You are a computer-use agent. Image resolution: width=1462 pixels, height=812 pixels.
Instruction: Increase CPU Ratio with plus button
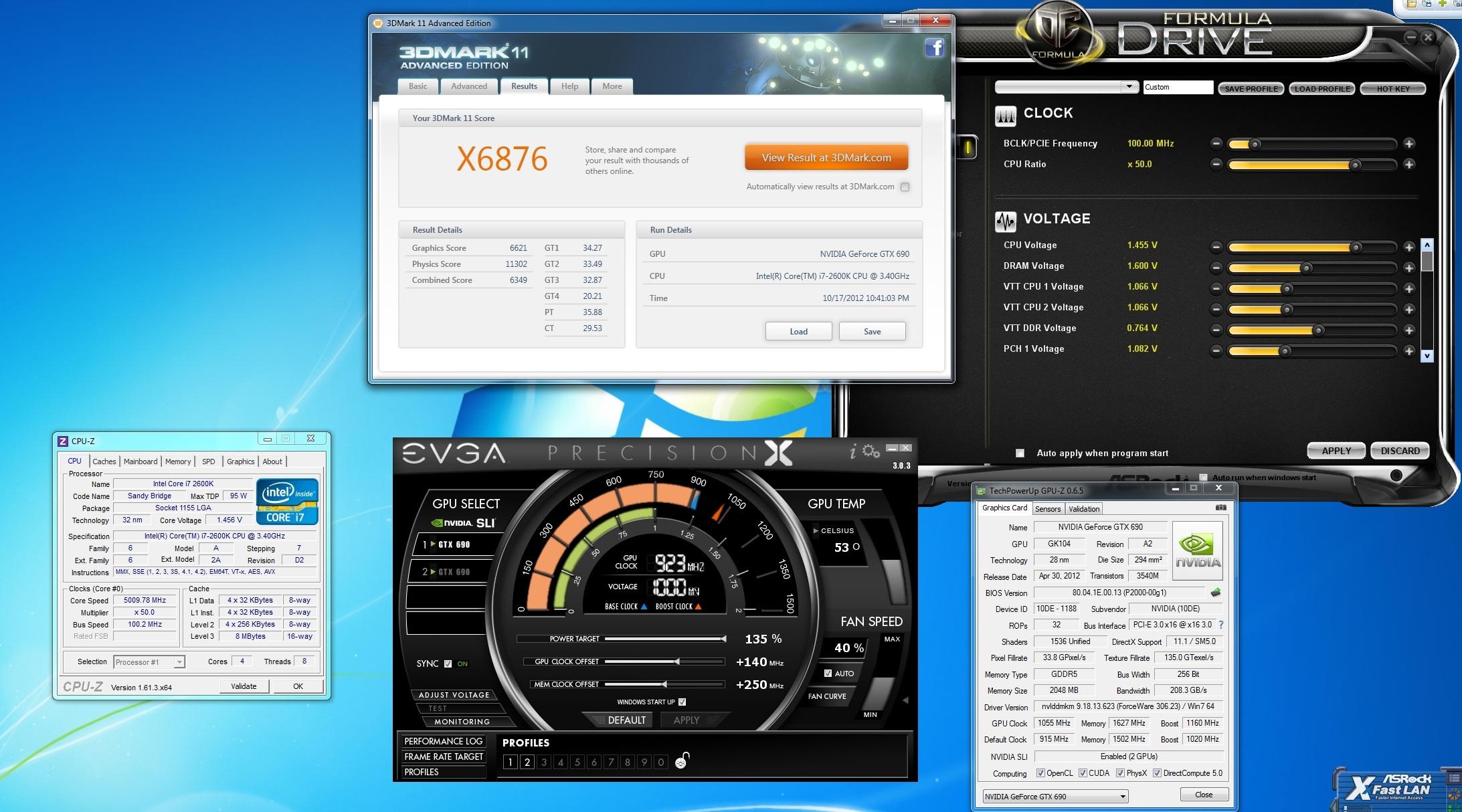pos(1408,165)
